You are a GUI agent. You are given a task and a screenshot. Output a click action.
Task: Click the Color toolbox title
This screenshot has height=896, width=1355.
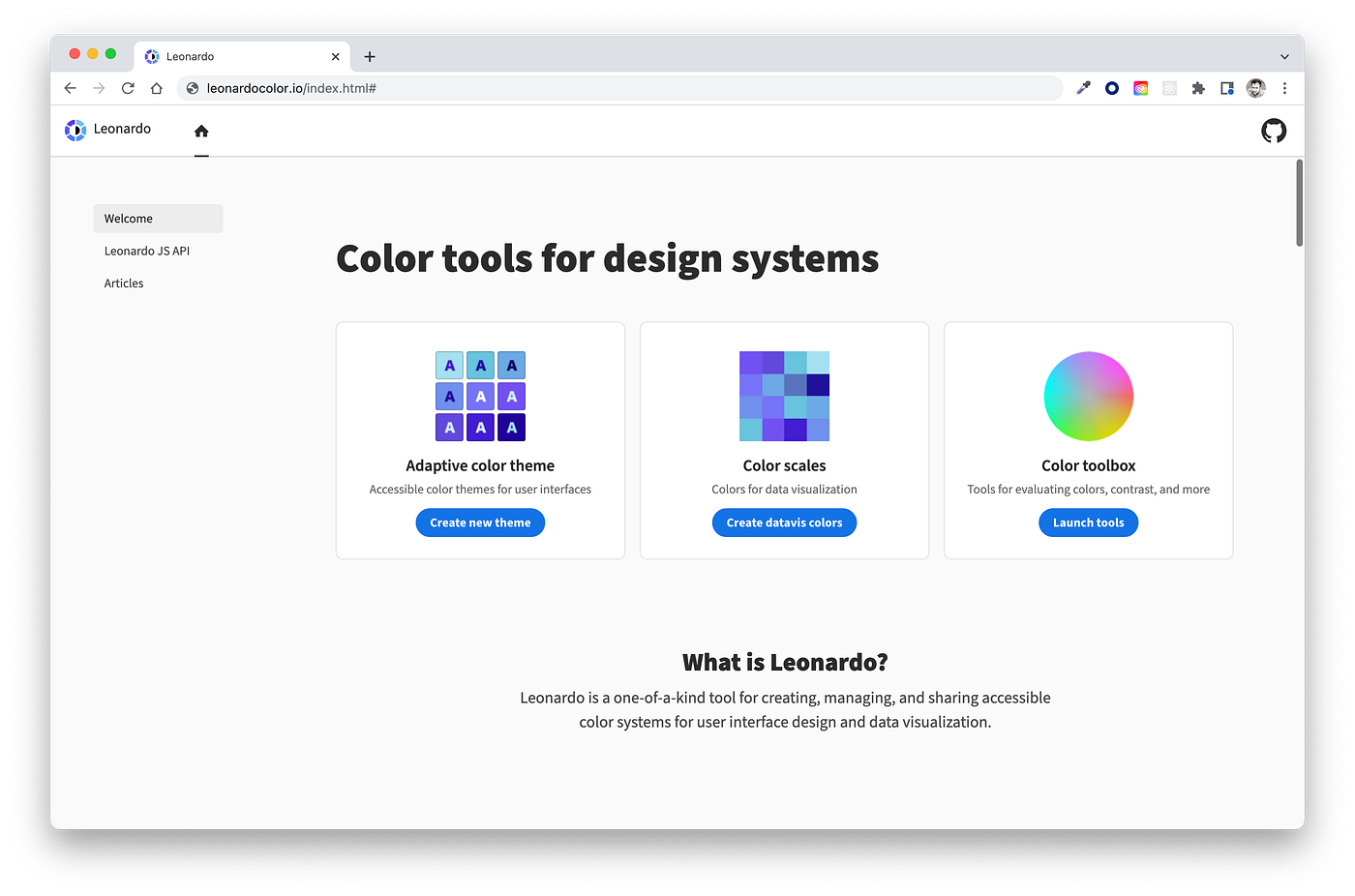point(1089,465)
